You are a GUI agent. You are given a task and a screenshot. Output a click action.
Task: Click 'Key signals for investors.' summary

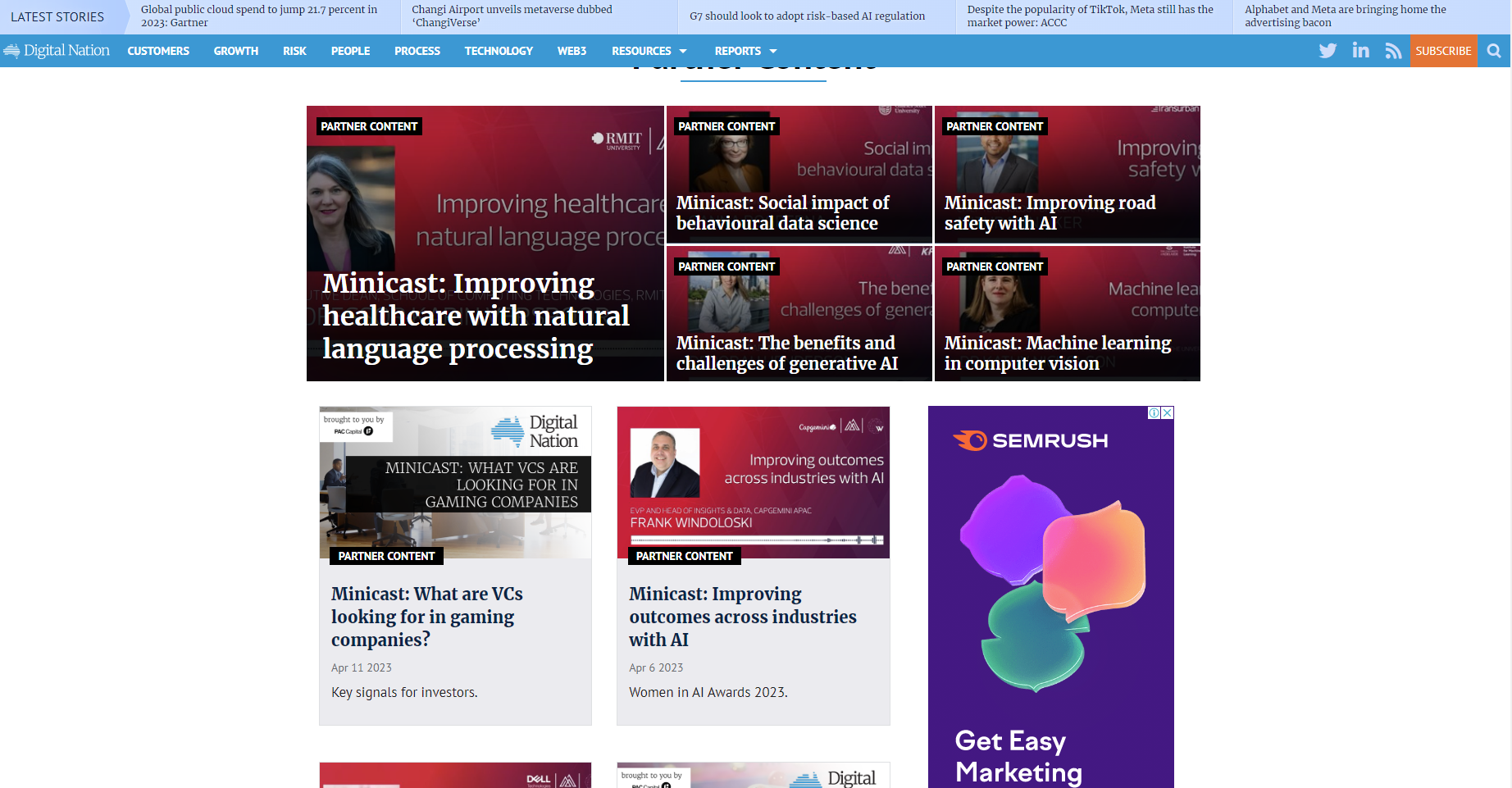click(x=404, y=692)
